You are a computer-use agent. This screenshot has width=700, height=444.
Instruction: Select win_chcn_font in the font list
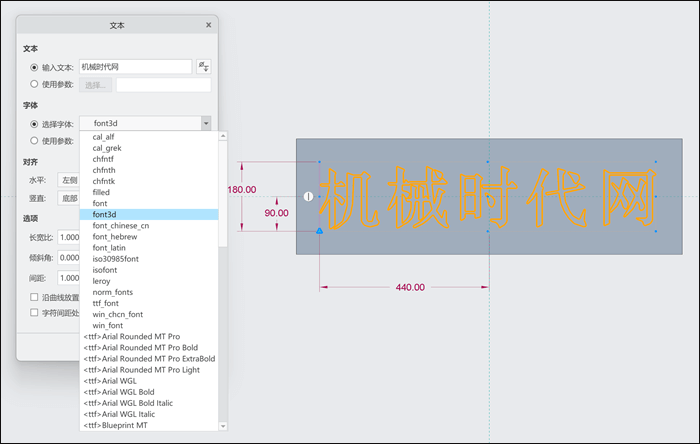click(149, 315)
